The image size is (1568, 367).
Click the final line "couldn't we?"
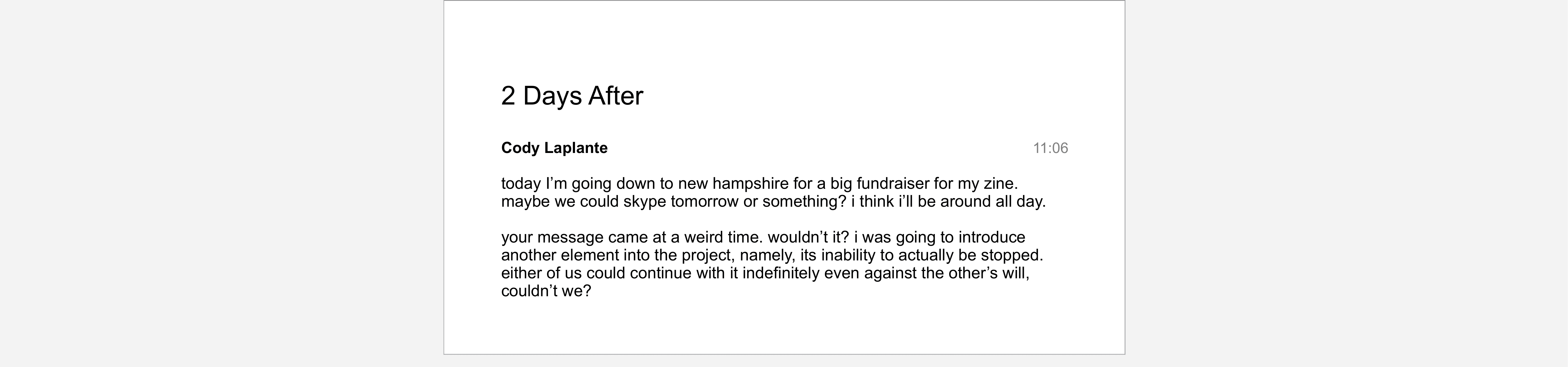(x=546, y=291)
